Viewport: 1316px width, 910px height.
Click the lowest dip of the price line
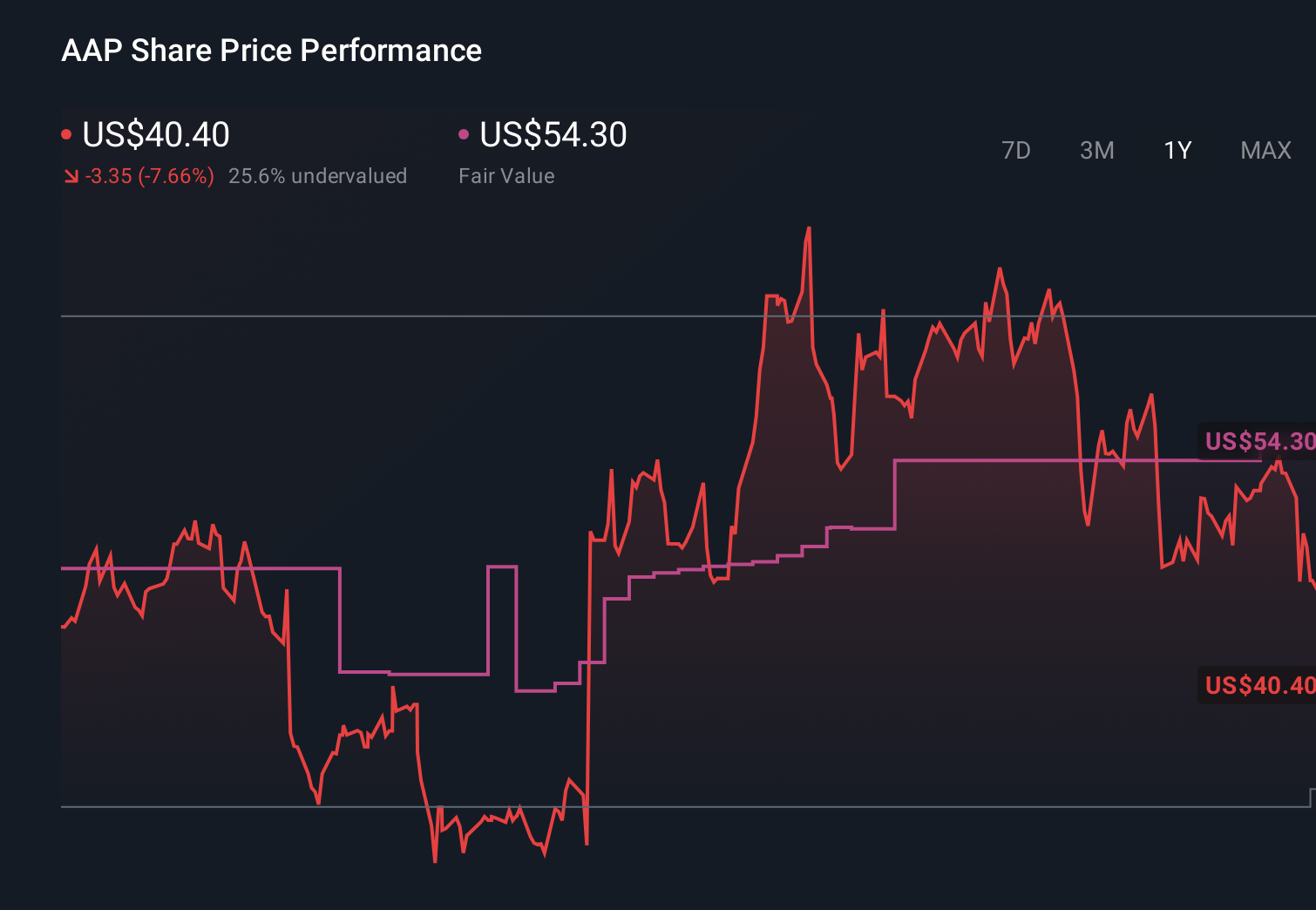[436, 861]
